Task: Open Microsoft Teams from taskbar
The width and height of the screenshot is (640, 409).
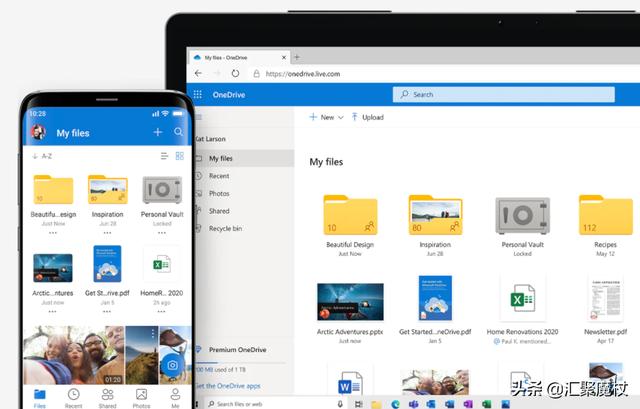Action: 413,404
